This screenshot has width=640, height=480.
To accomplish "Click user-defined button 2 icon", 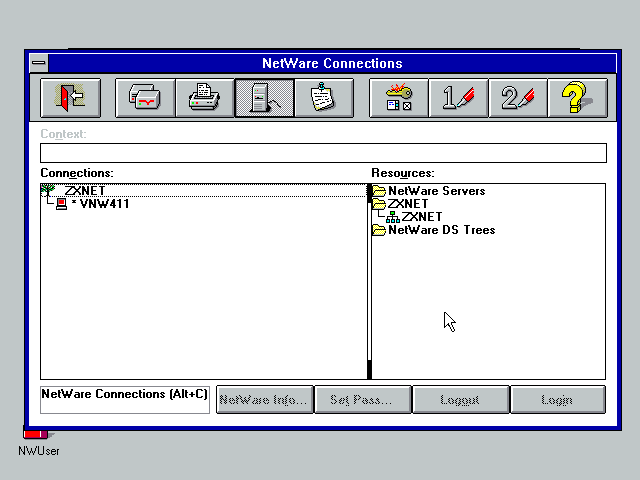I will [x=518, y=98].
